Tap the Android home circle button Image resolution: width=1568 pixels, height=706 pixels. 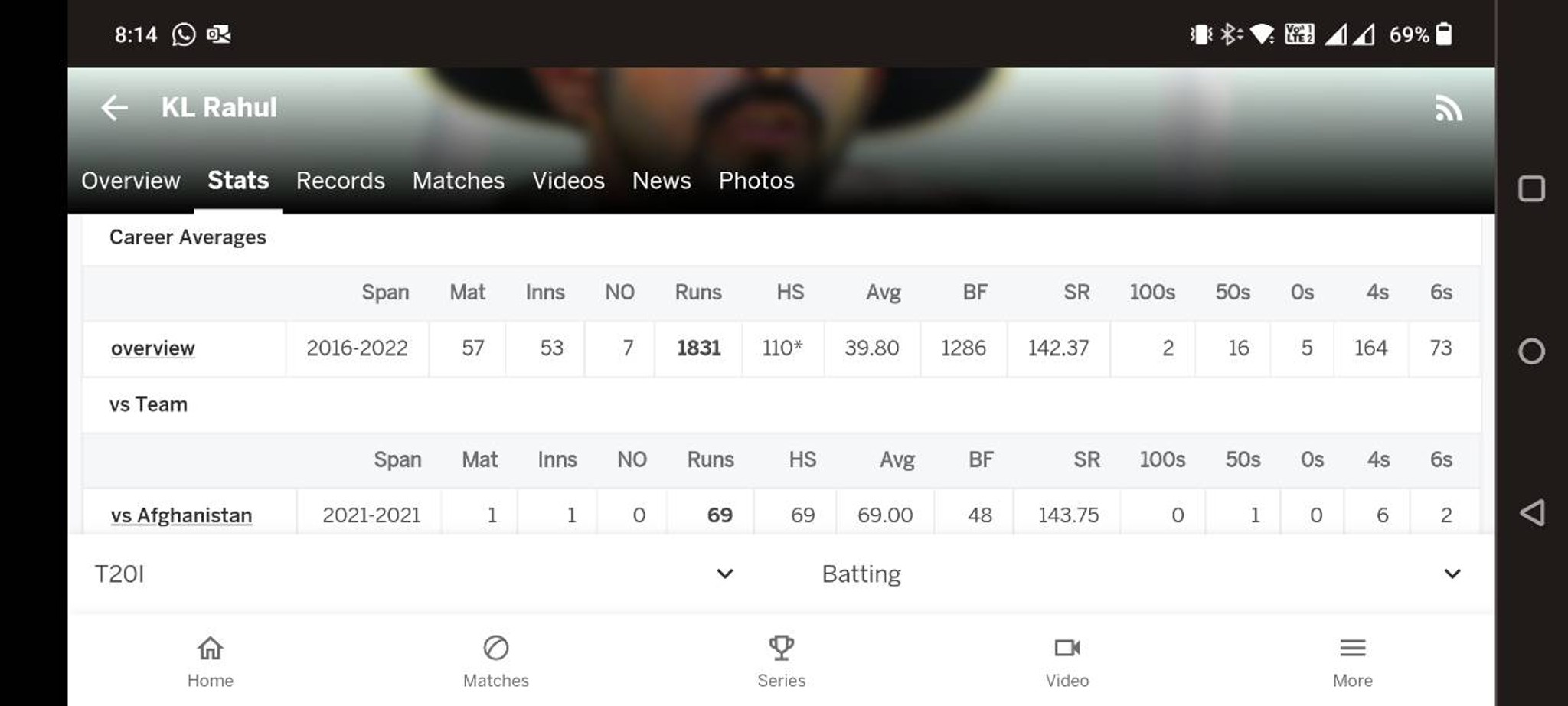click(x=1531, y=351)
